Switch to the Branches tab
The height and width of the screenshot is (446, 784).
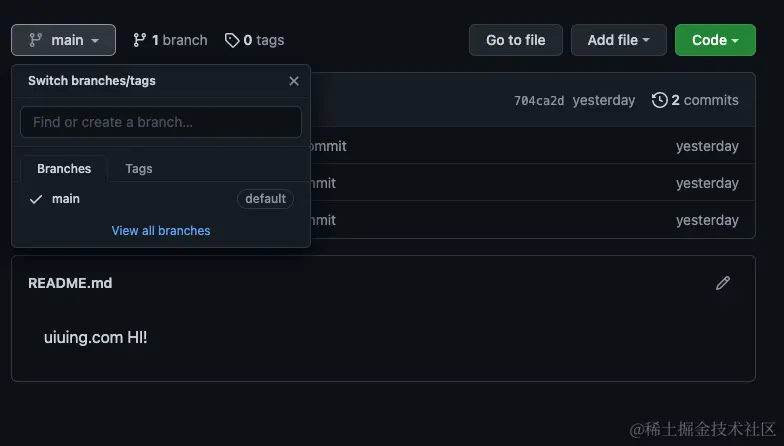64,168
